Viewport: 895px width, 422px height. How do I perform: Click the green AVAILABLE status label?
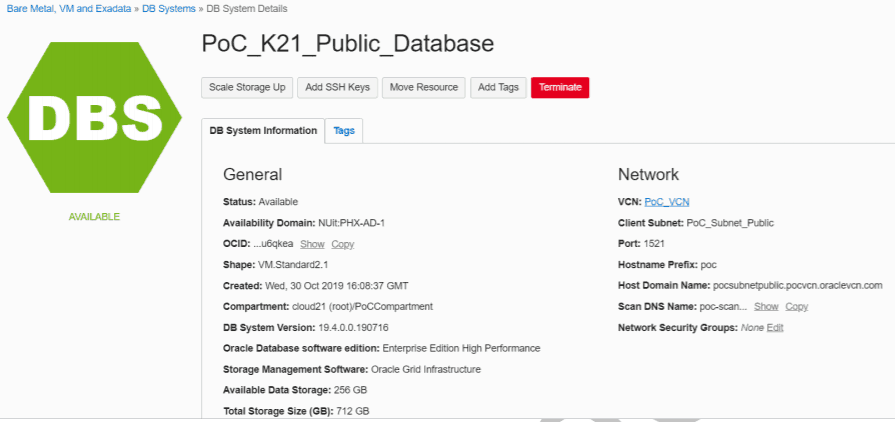(x=94, y=217)
